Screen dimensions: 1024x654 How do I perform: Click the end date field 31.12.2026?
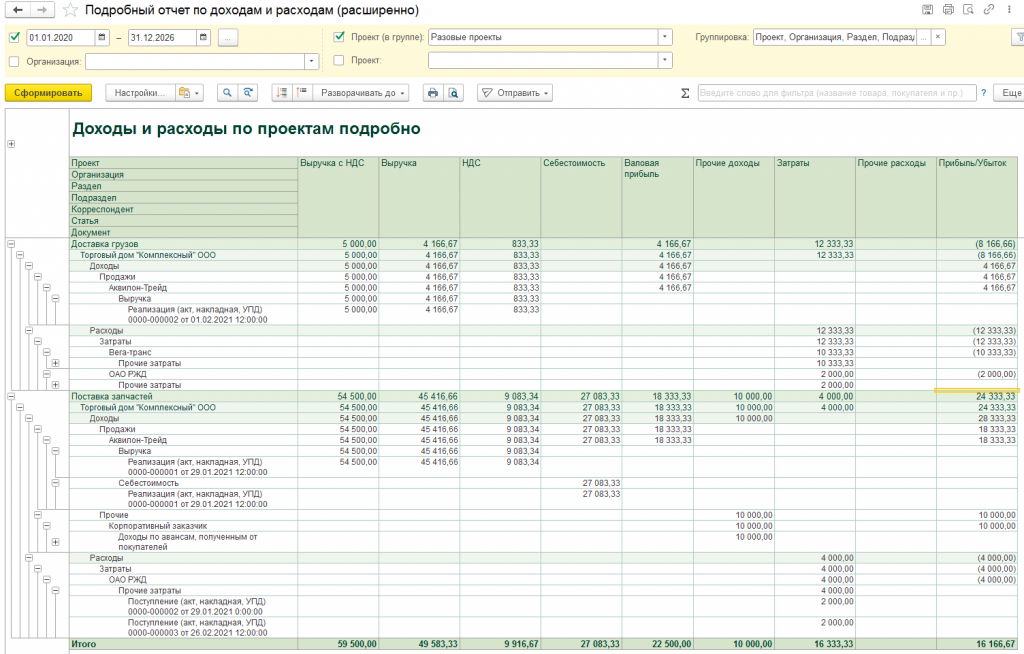[x=162, y=38]
